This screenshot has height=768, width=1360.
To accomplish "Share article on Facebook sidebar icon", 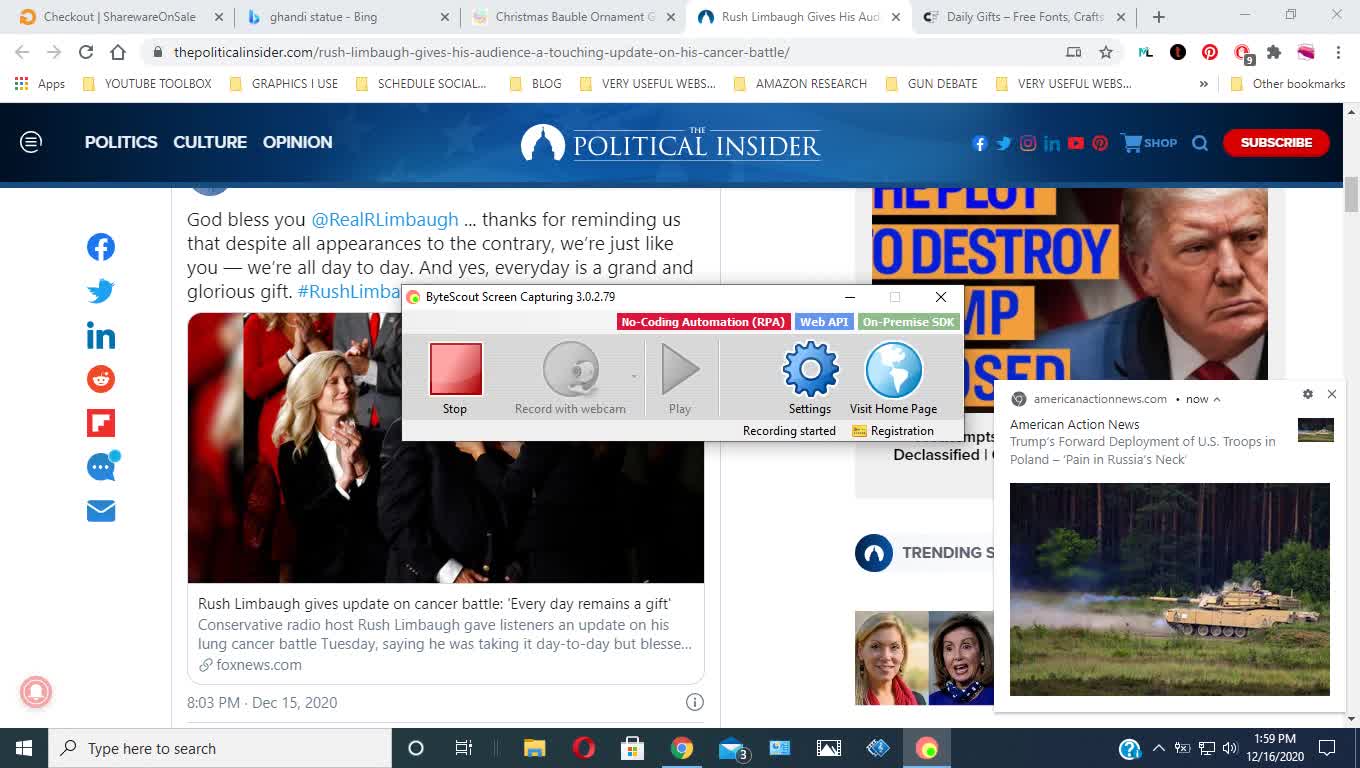I will (x=101, y=247).
